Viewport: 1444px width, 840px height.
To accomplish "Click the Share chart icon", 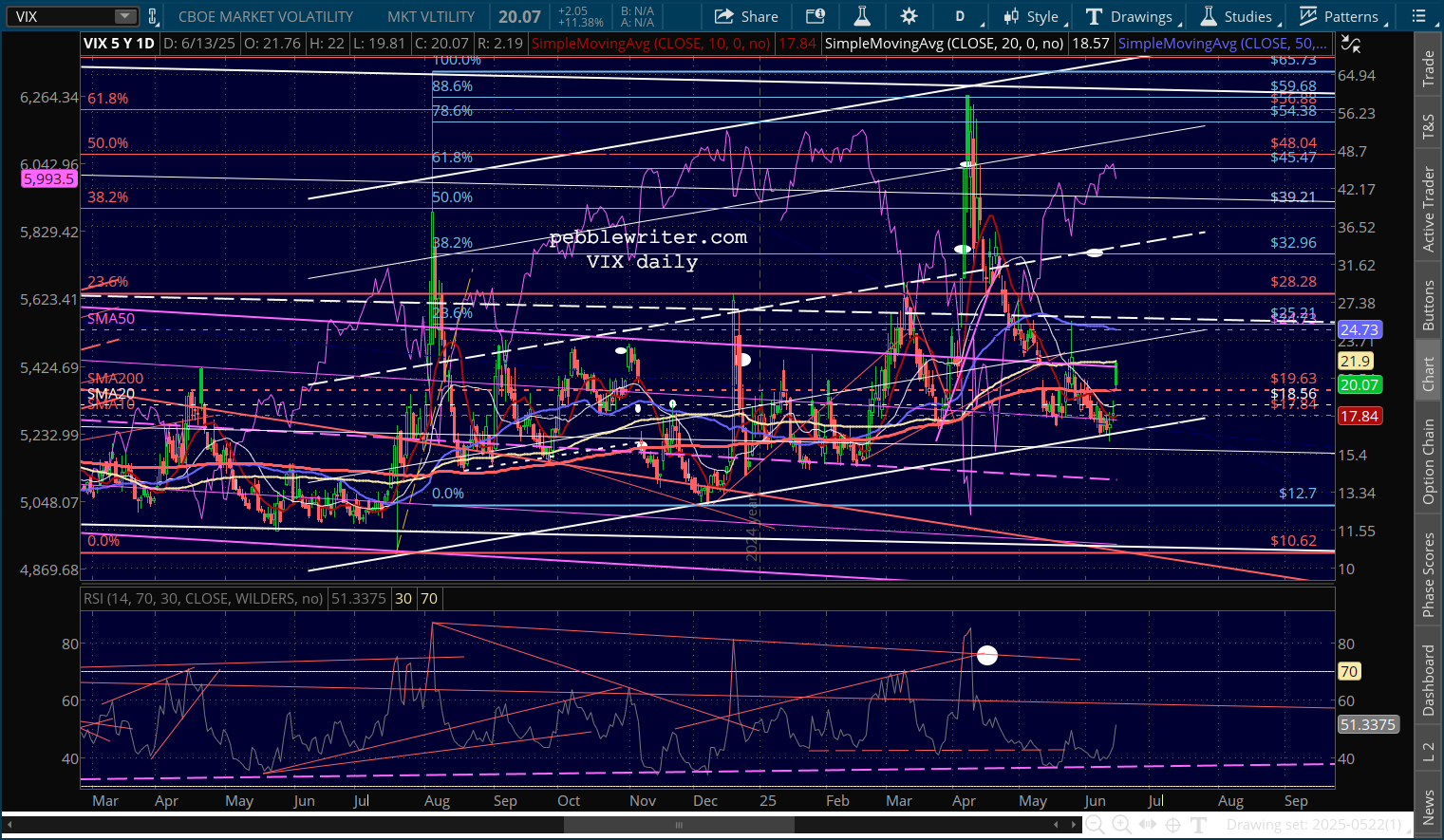I will tap(746, 16).
